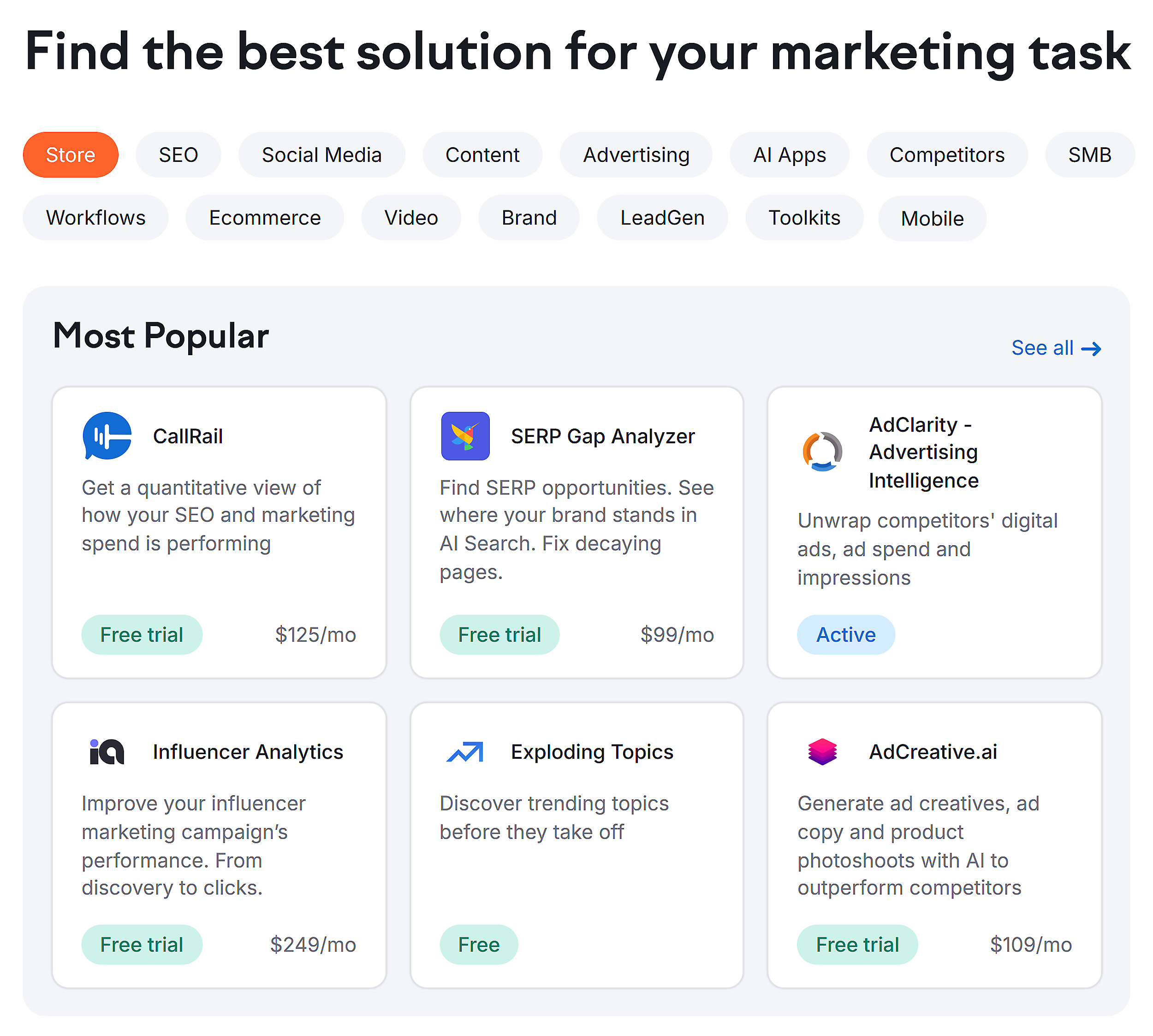Select the Influencer Analytics logo
The height and width of the screenshot is (1036, 1153).
107,751
